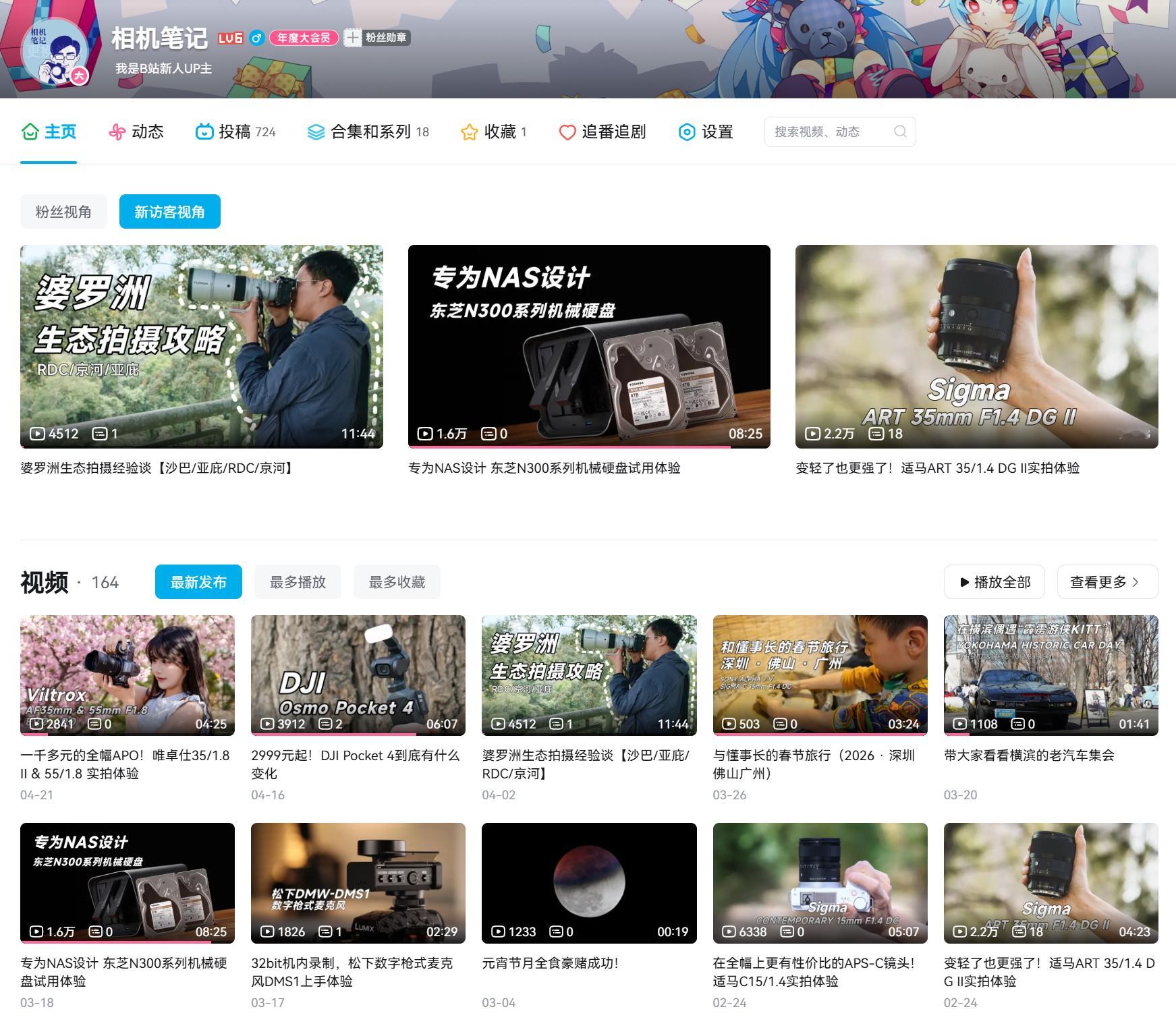1176x1032 pixels.
Task: Open the 投稿 724 tab
Action: [x=235, y=132]
